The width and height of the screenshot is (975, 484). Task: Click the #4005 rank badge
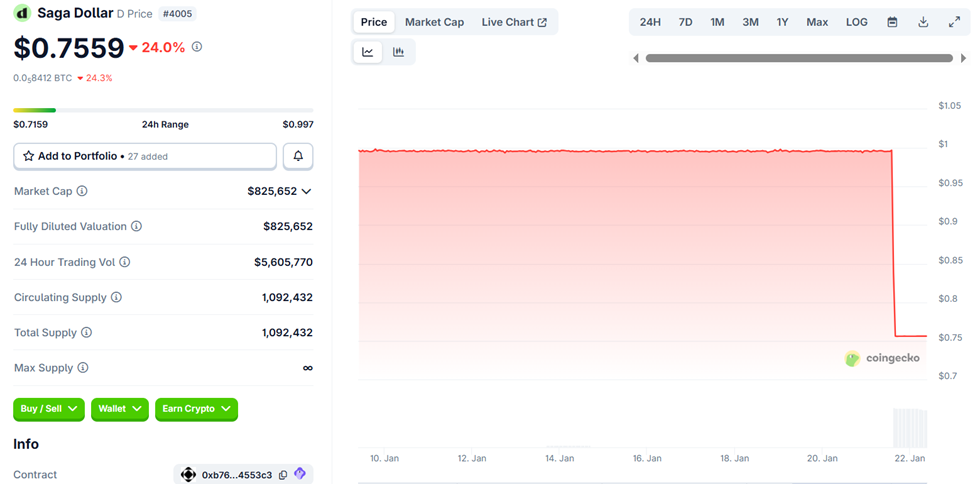tap(177, 13)
